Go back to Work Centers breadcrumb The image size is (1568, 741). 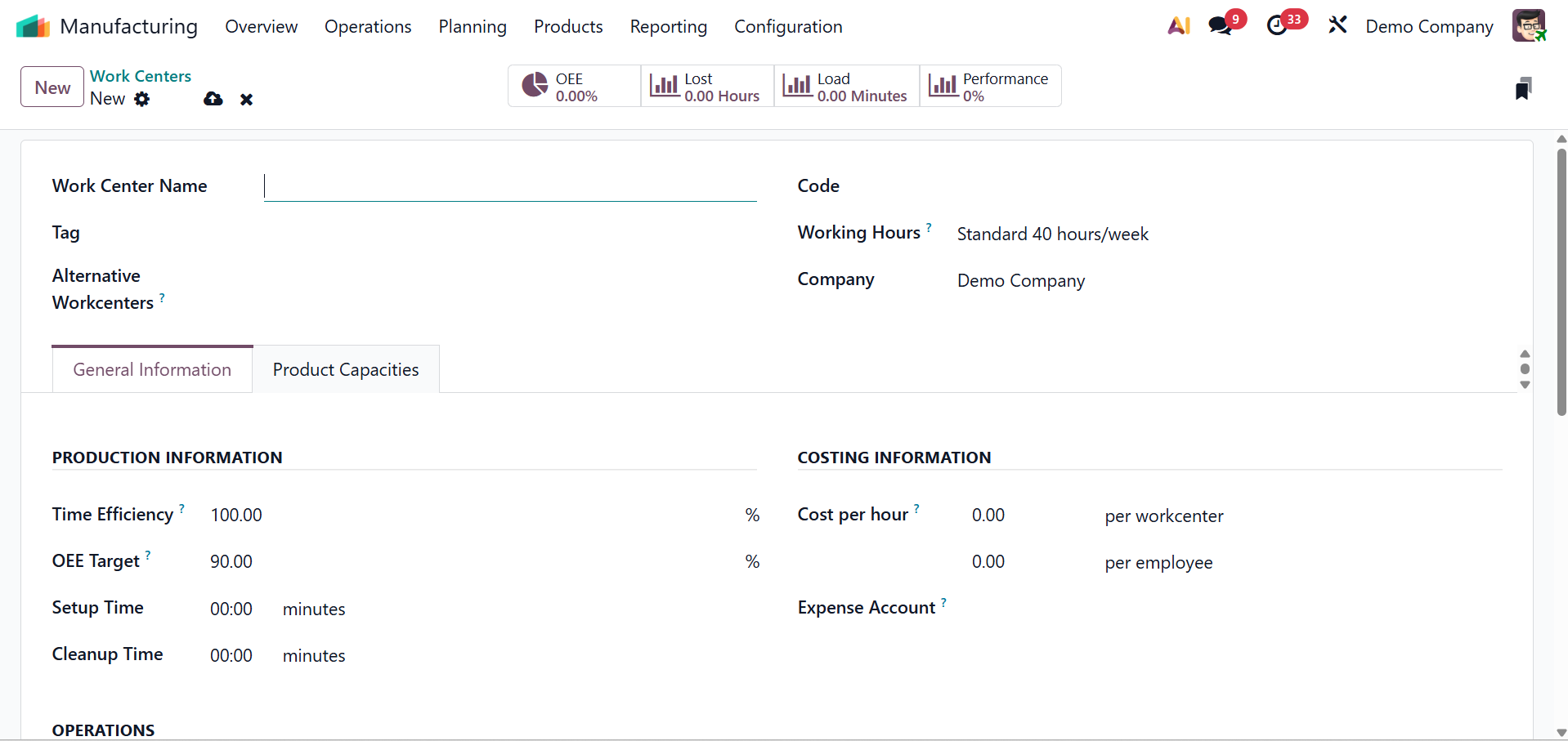[141, 76]
